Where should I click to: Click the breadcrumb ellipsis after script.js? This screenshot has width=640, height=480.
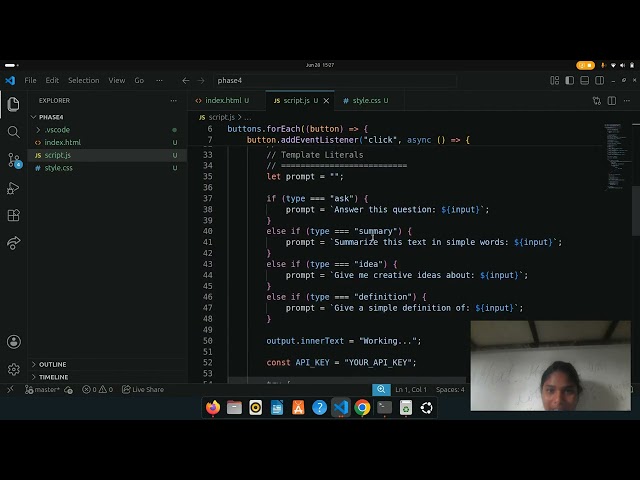248,117
